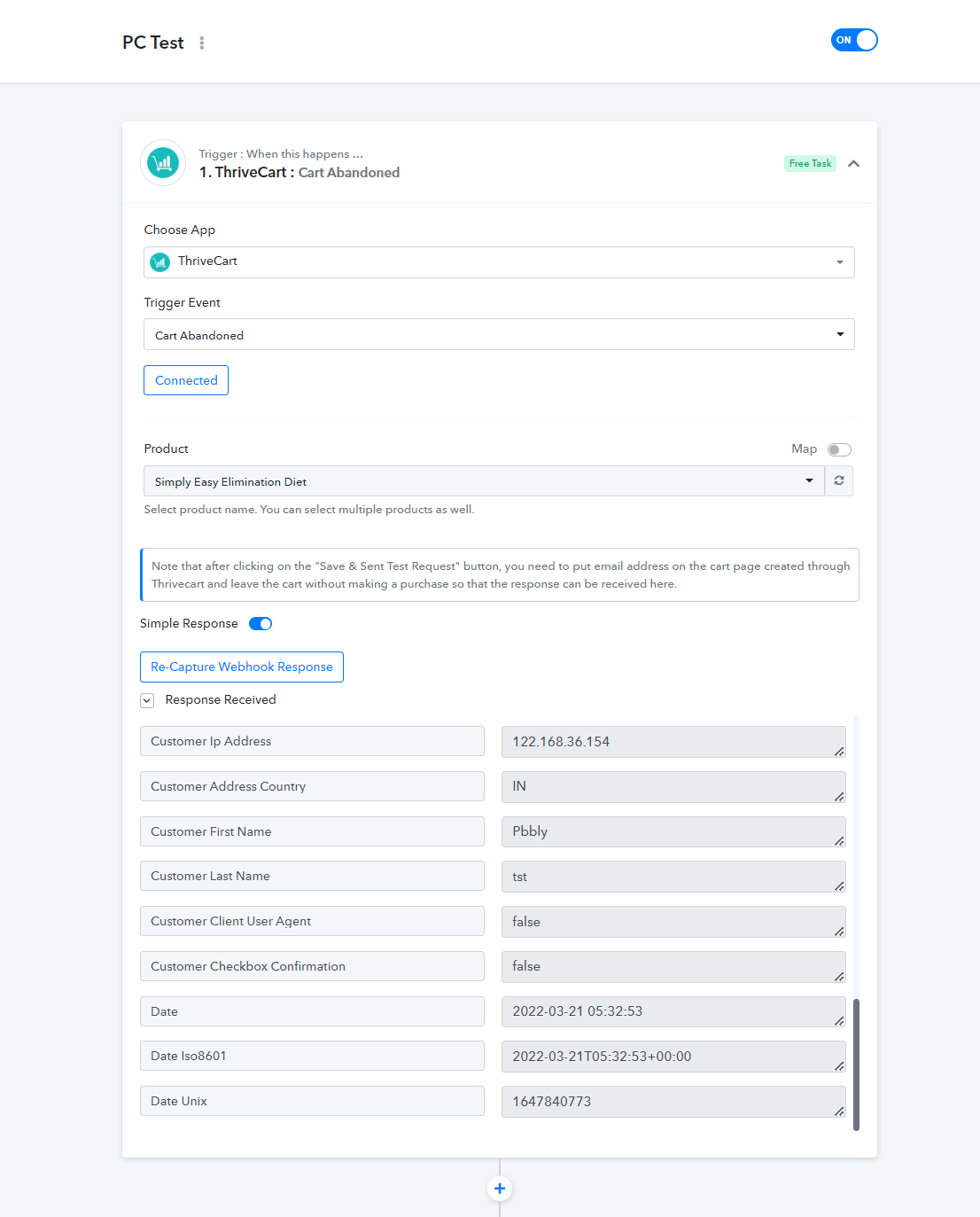980x1217 pixels.
Task: Click the value field 122.168.36.154
Action: 673,742
